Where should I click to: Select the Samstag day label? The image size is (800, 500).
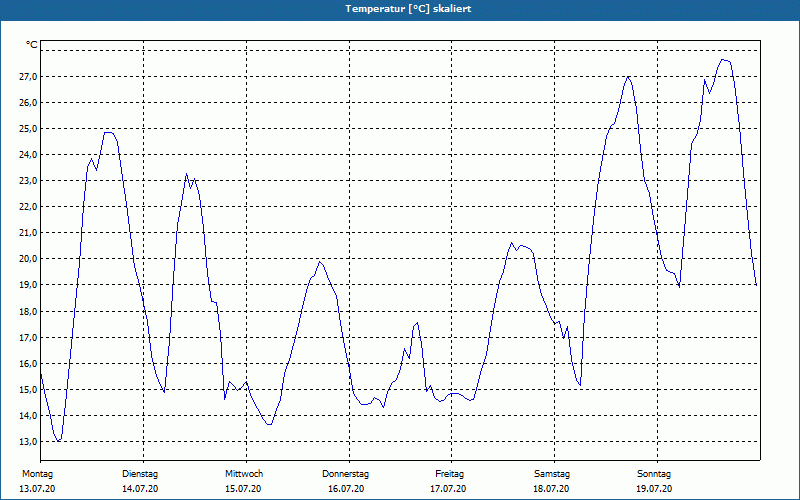[552, 474]
